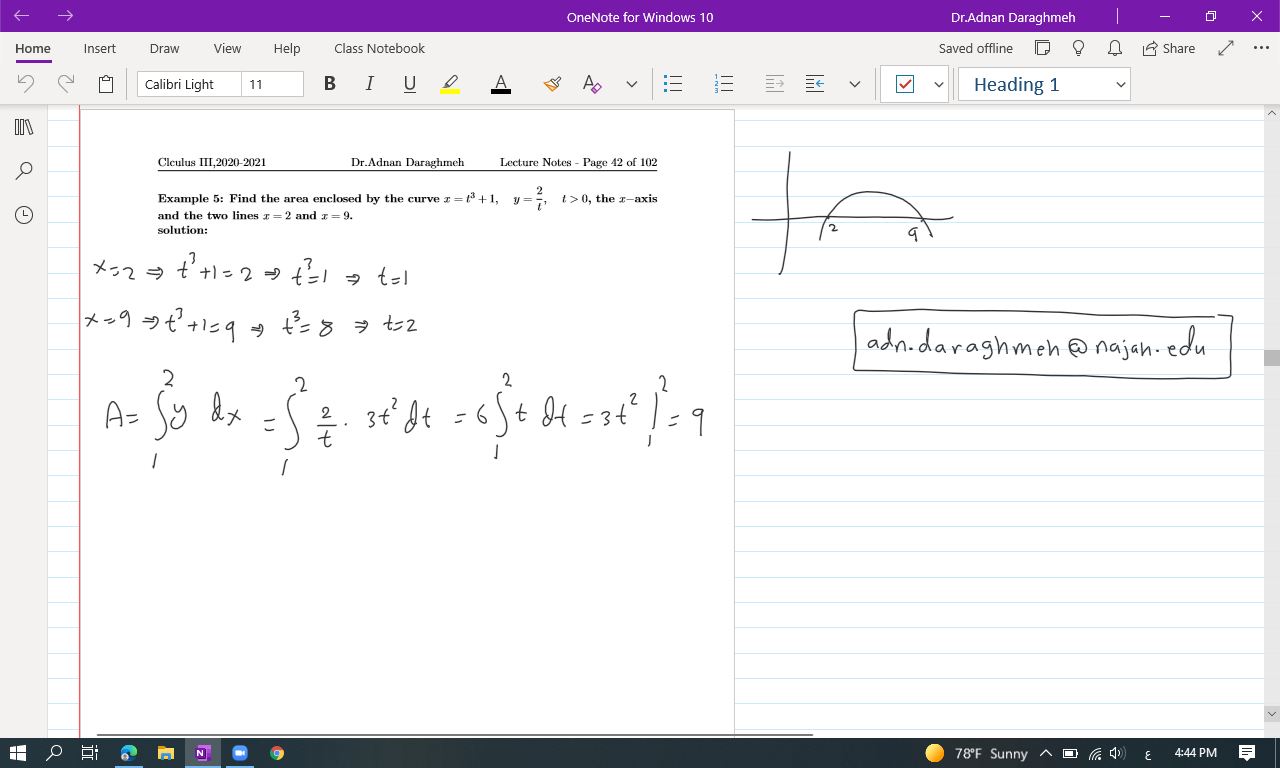Click the Redo arrow icon

(x=66, y=84)
